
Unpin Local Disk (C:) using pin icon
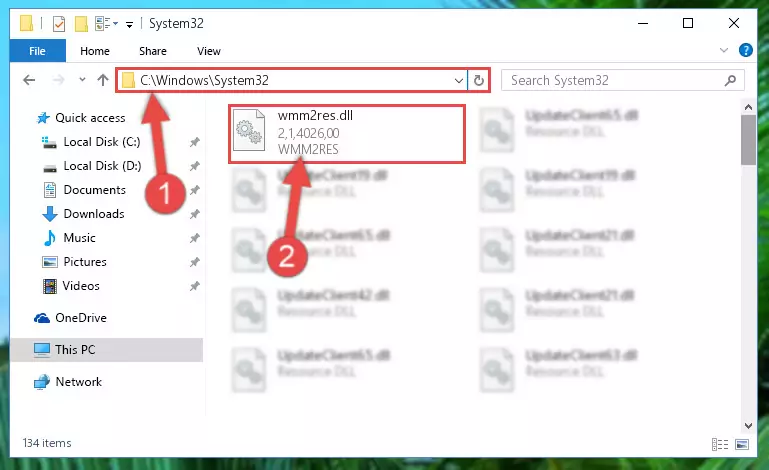(195, 142)
